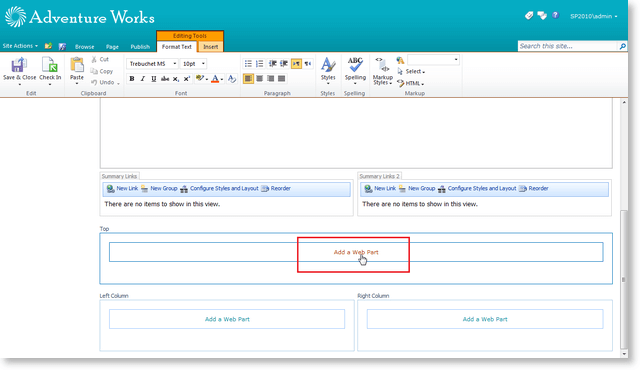Click the Check In page icon

(x=50, y=64)
